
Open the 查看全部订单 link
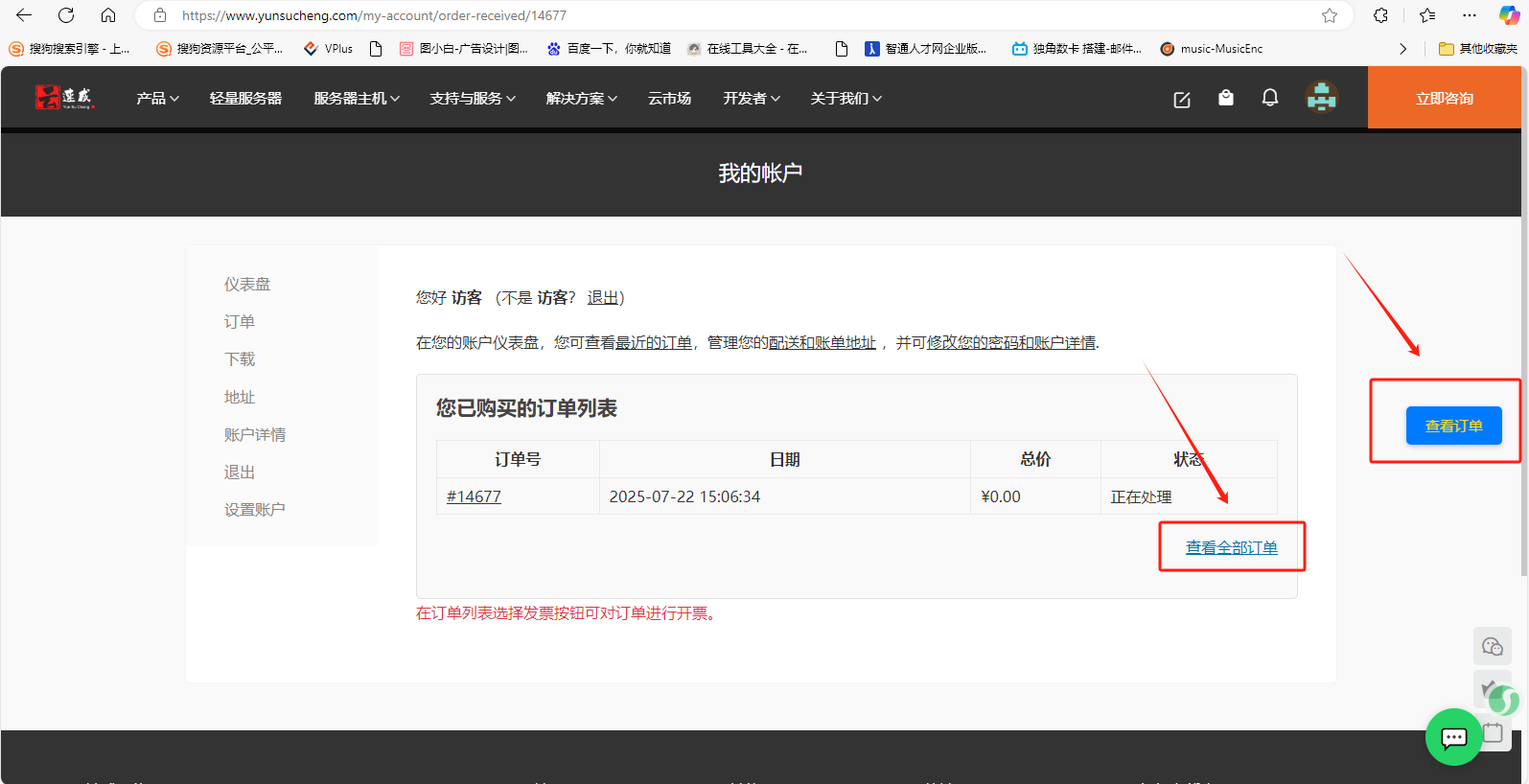[x=1231, y=547]
